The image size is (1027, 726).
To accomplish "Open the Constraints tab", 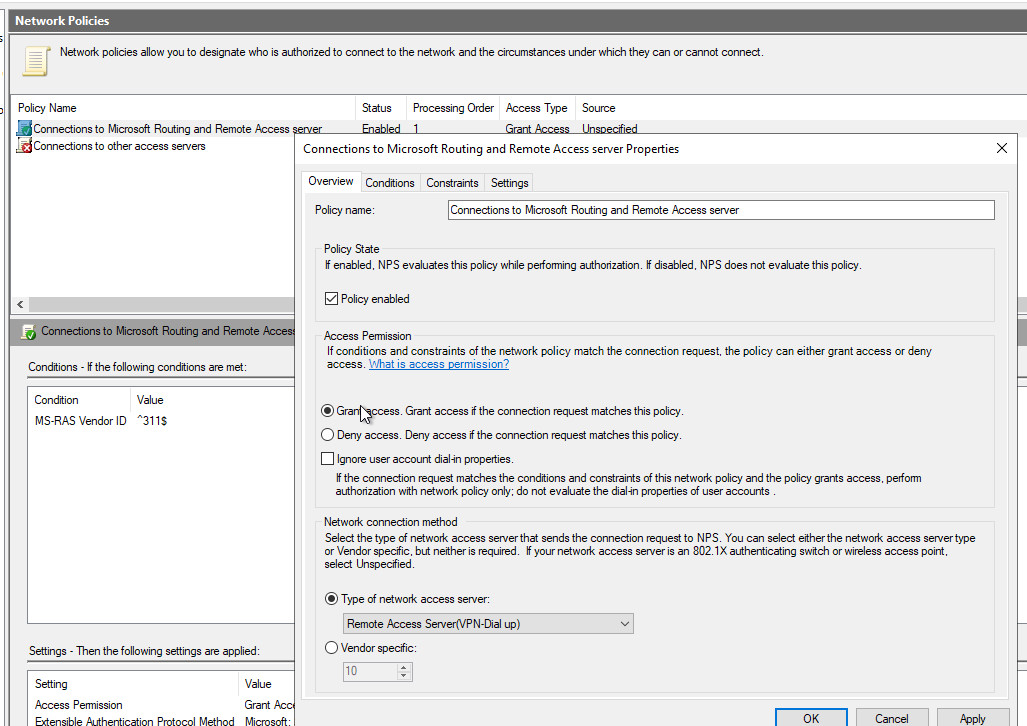I will click(452, 183).
